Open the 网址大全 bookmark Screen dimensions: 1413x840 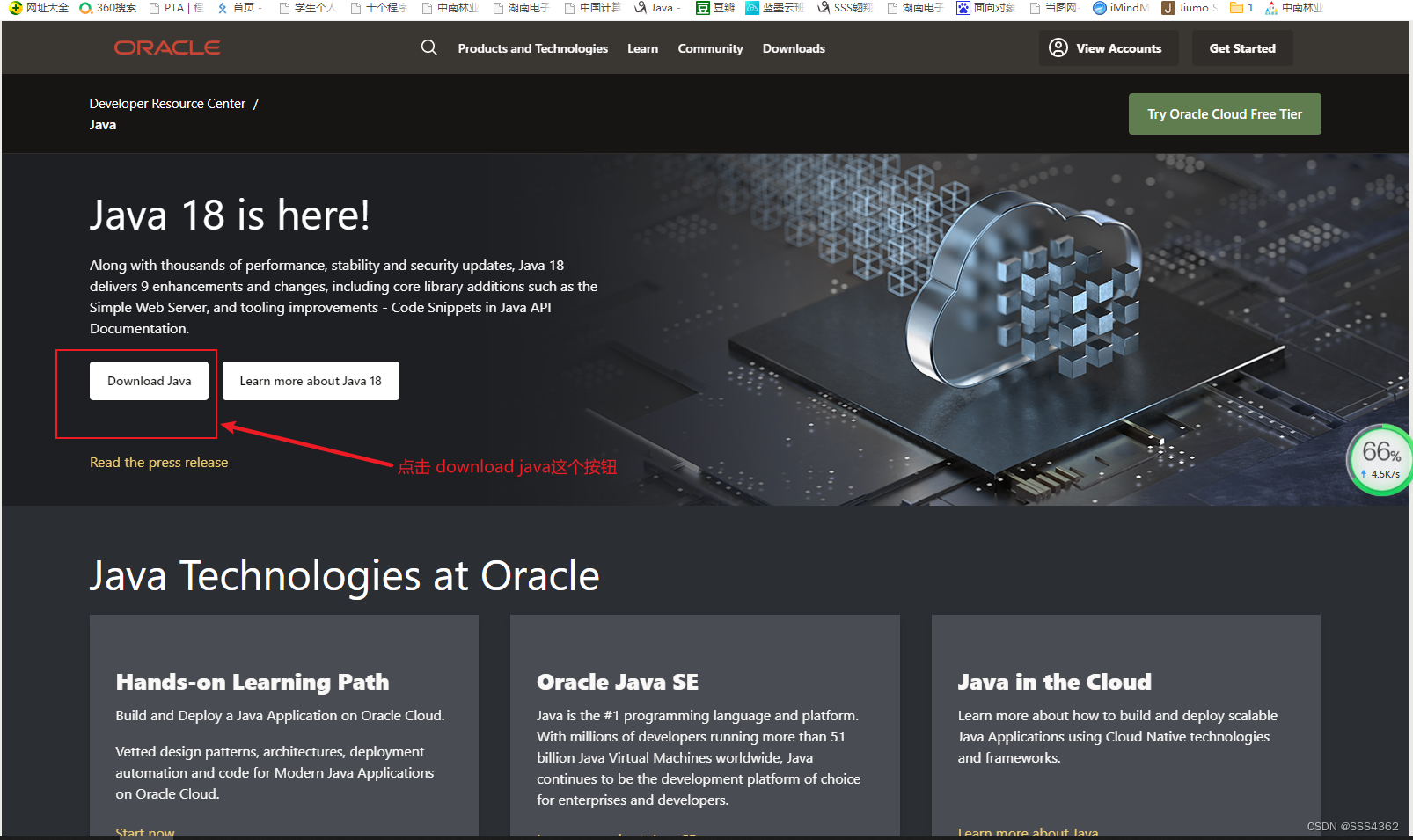39,8
